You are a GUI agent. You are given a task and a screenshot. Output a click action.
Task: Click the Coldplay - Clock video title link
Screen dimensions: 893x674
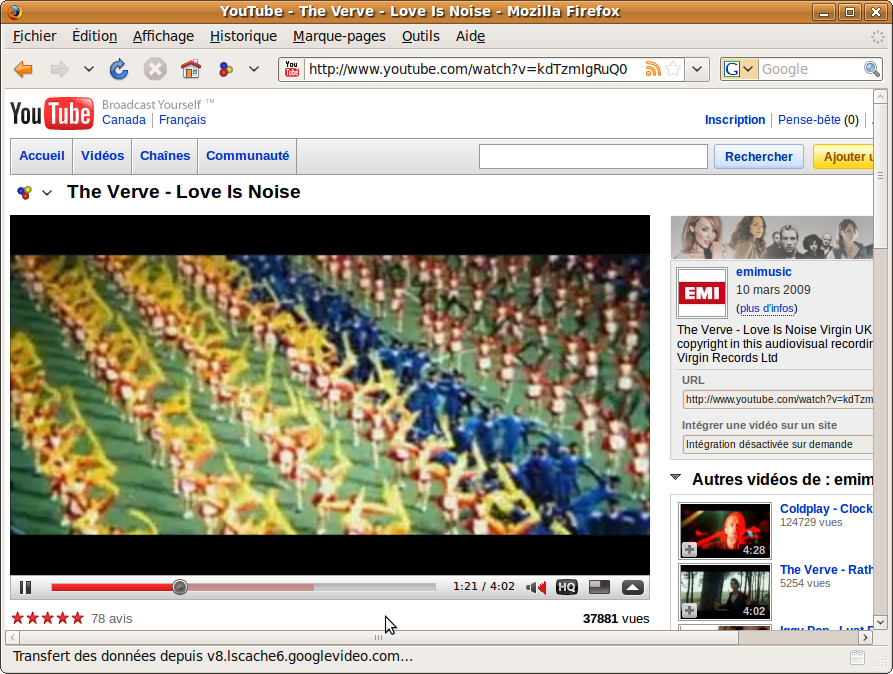click(826, 509)
